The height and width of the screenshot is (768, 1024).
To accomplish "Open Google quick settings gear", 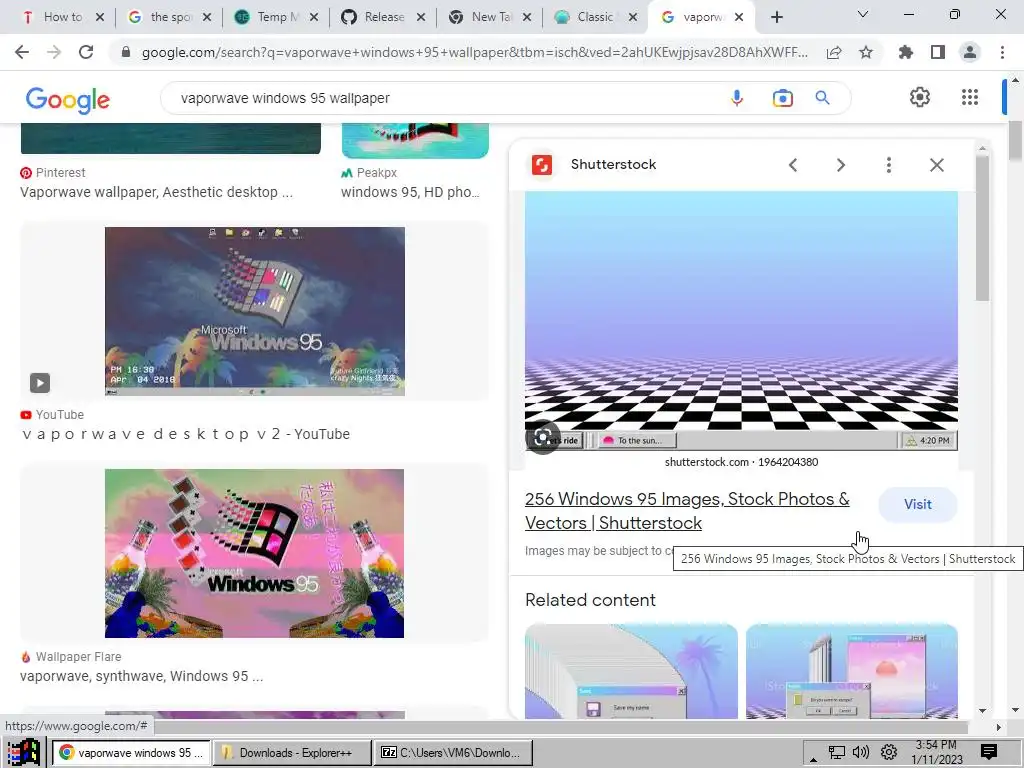I will [920, 97].
